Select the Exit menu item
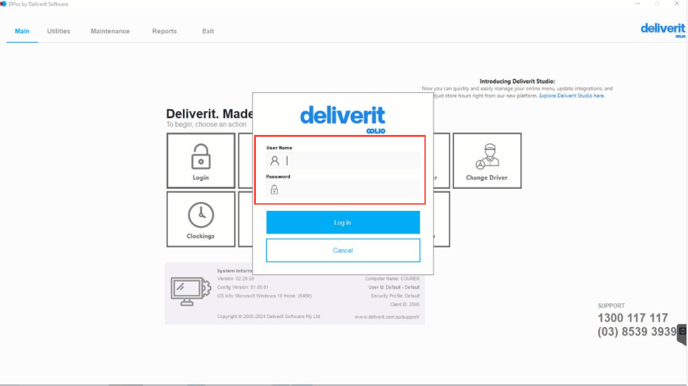 [x=208, y=31]
